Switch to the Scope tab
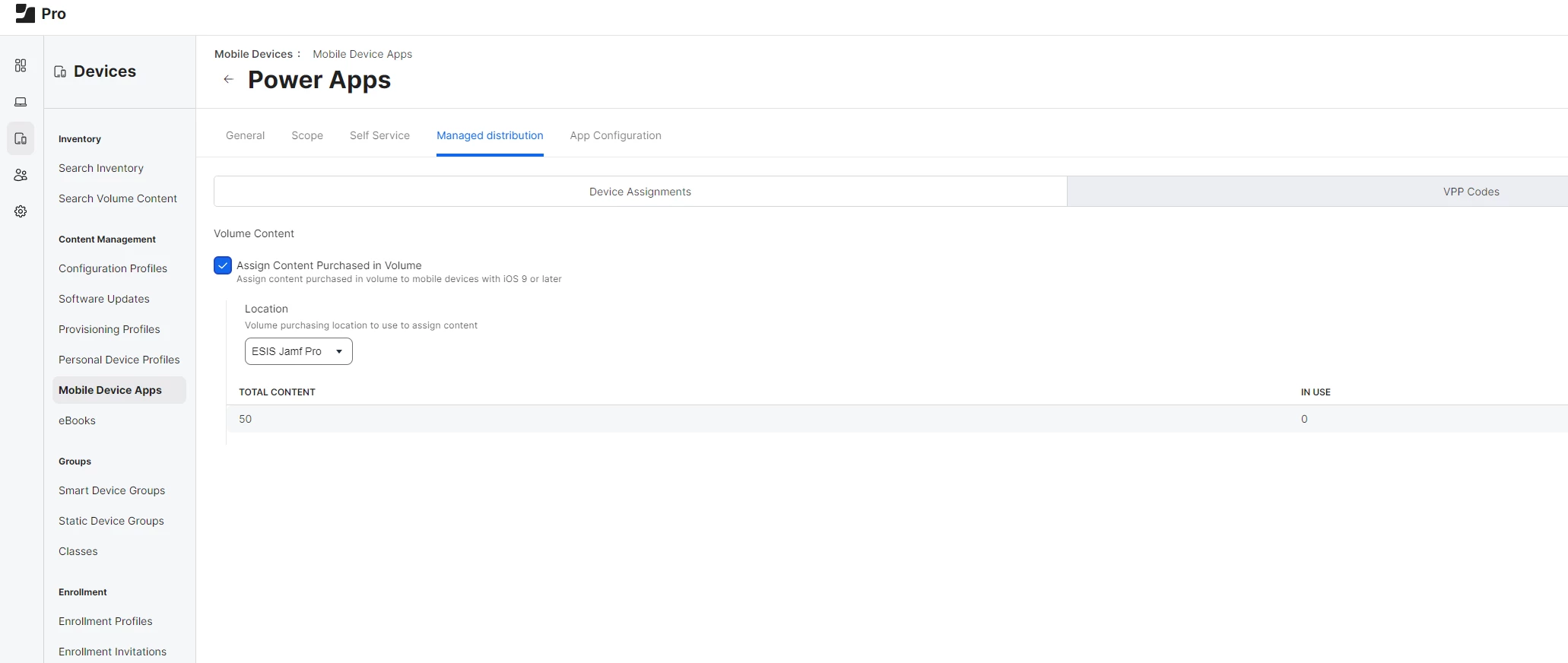This screenshot has width=1568, height=663. click(307, 135)
